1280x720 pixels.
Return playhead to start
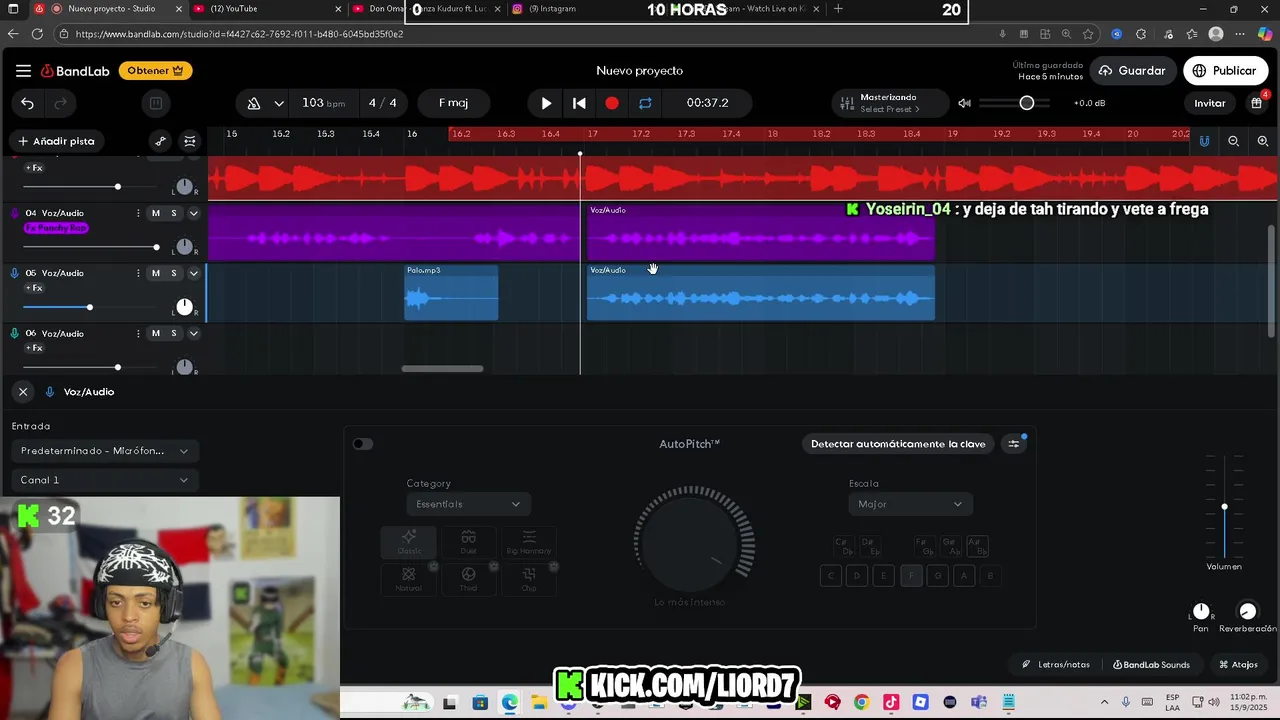click(x=579, y=103)
